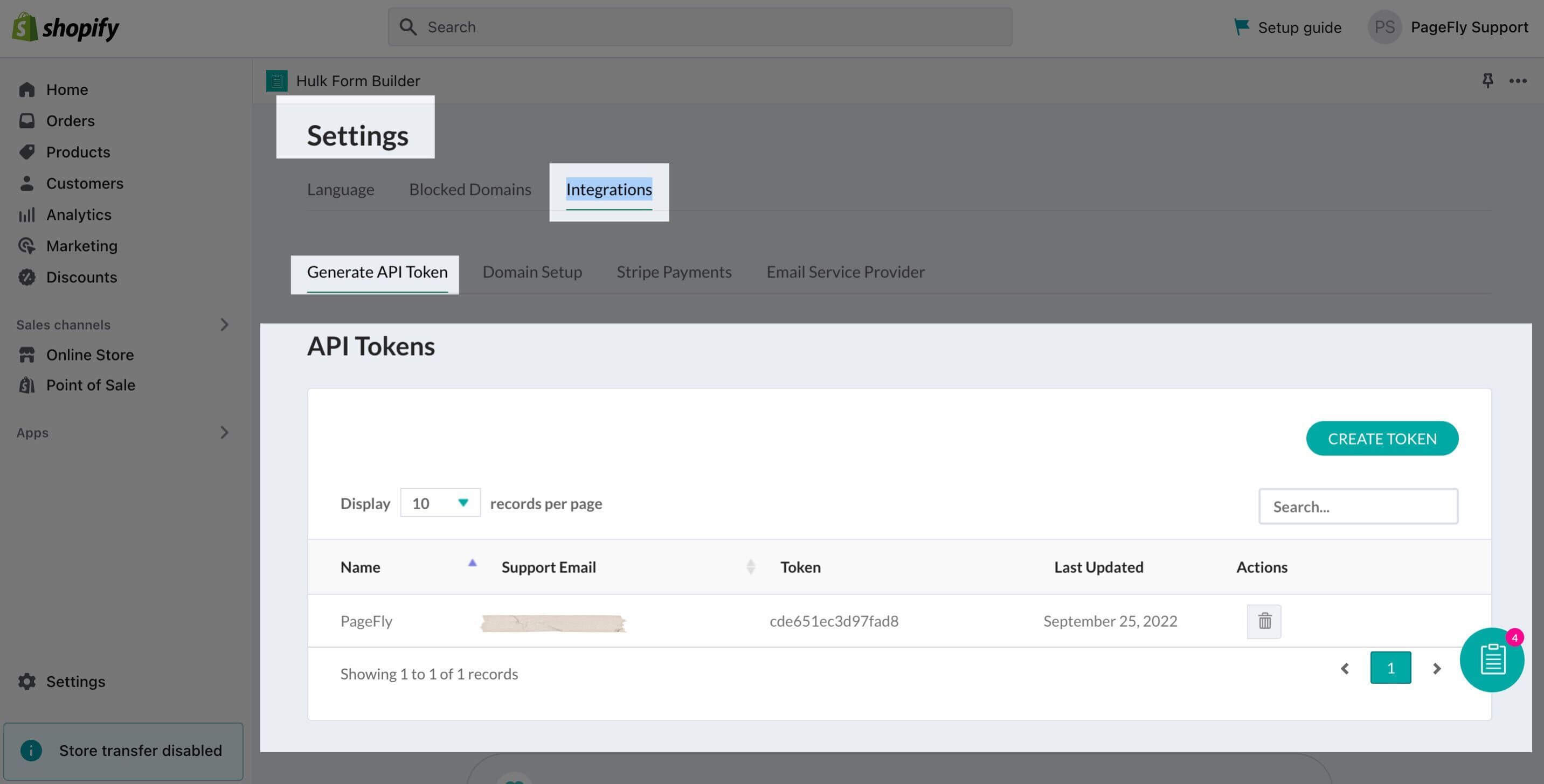Click the Token column header
Viewport: 1544px width, 784px height.
click(x=800, y=567)
